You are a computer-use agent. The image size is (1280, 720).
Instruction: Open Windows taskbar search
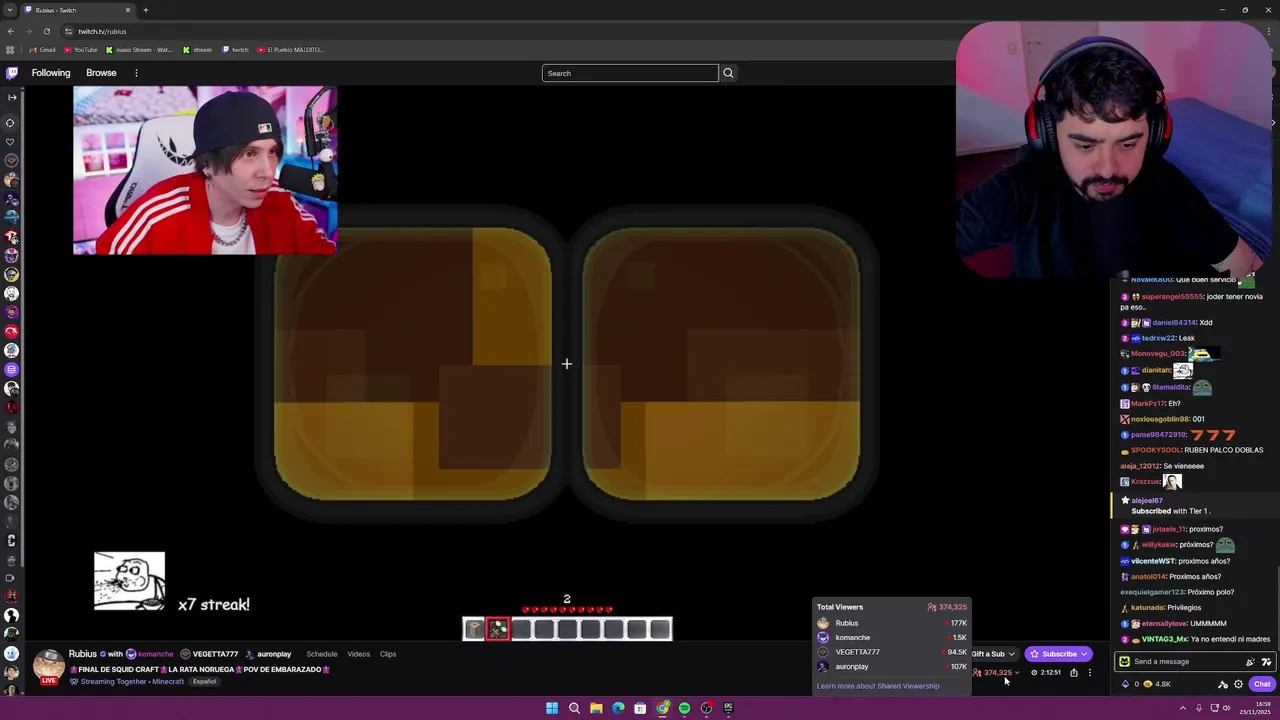point(574,708)
